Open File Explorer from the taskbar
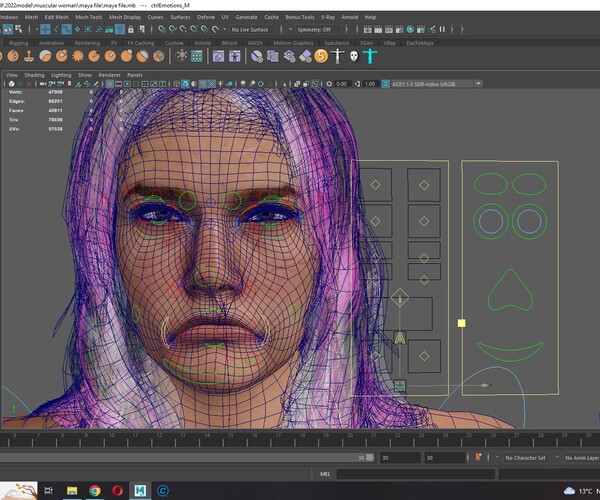 (72, 490)
